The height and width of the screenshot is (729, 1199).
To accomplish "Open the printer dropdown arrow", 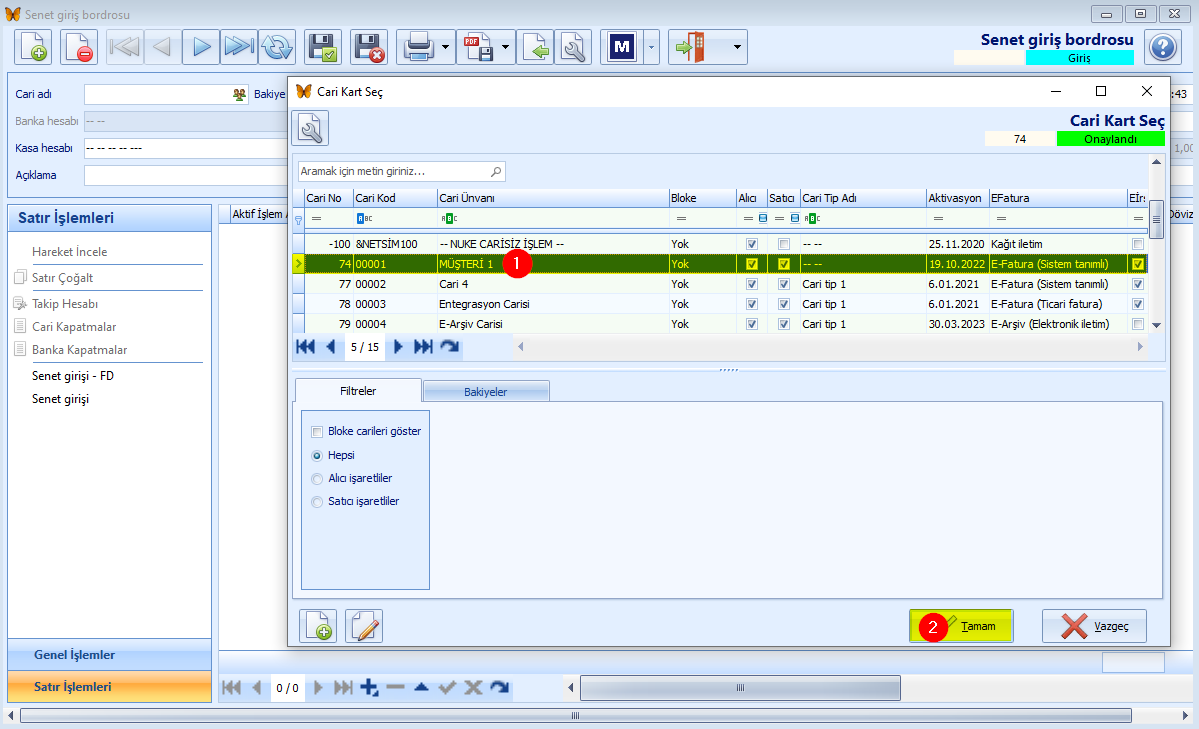I will pyautogui.click(x=446, y=47).
